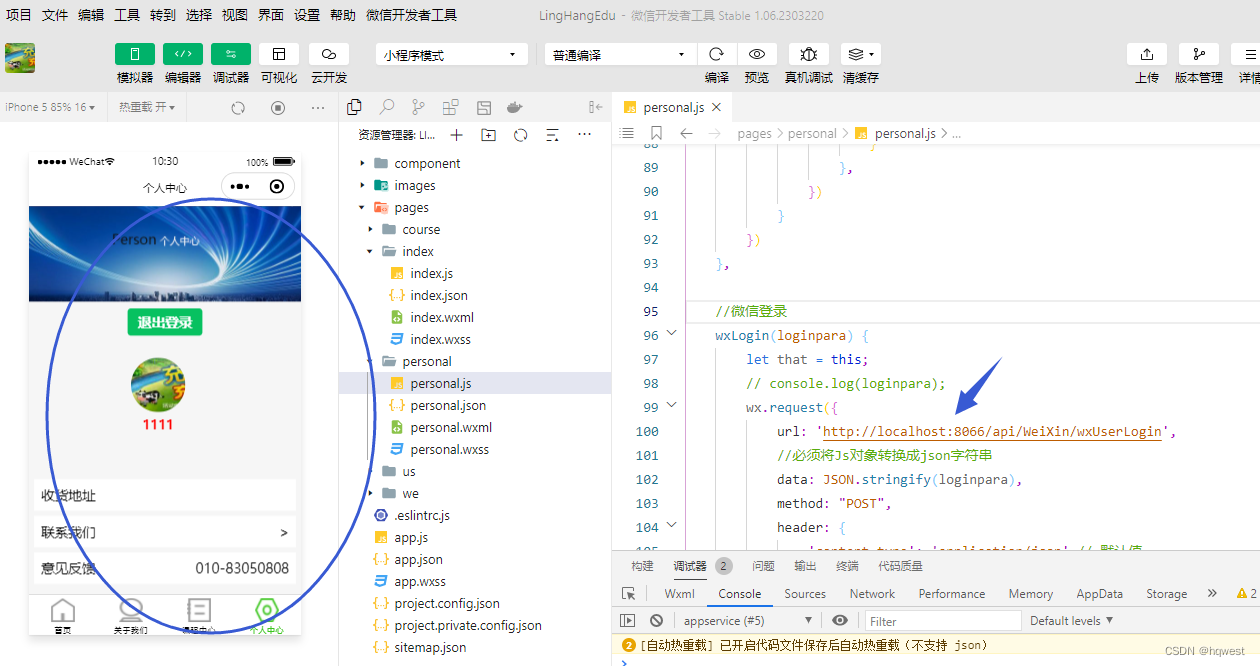Click the Docker whale icon

[515, 107]
